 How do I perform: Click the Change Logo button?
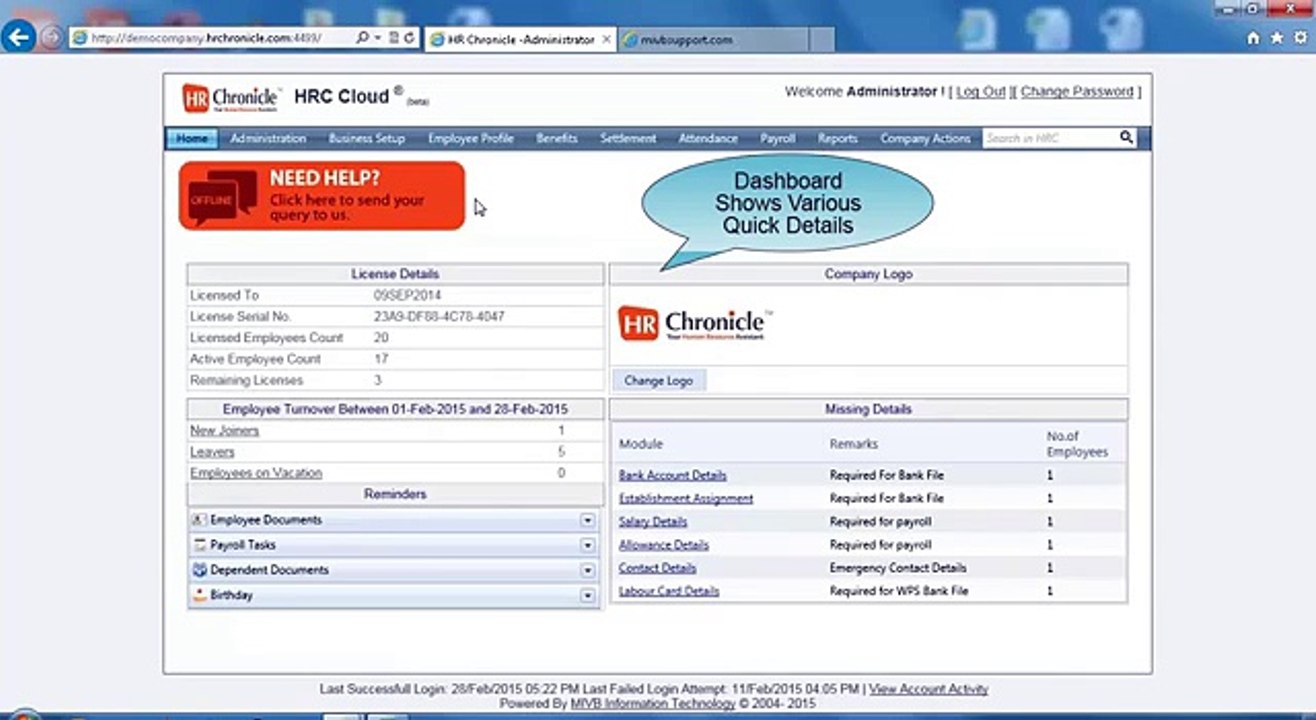click(x=658, y=381)
